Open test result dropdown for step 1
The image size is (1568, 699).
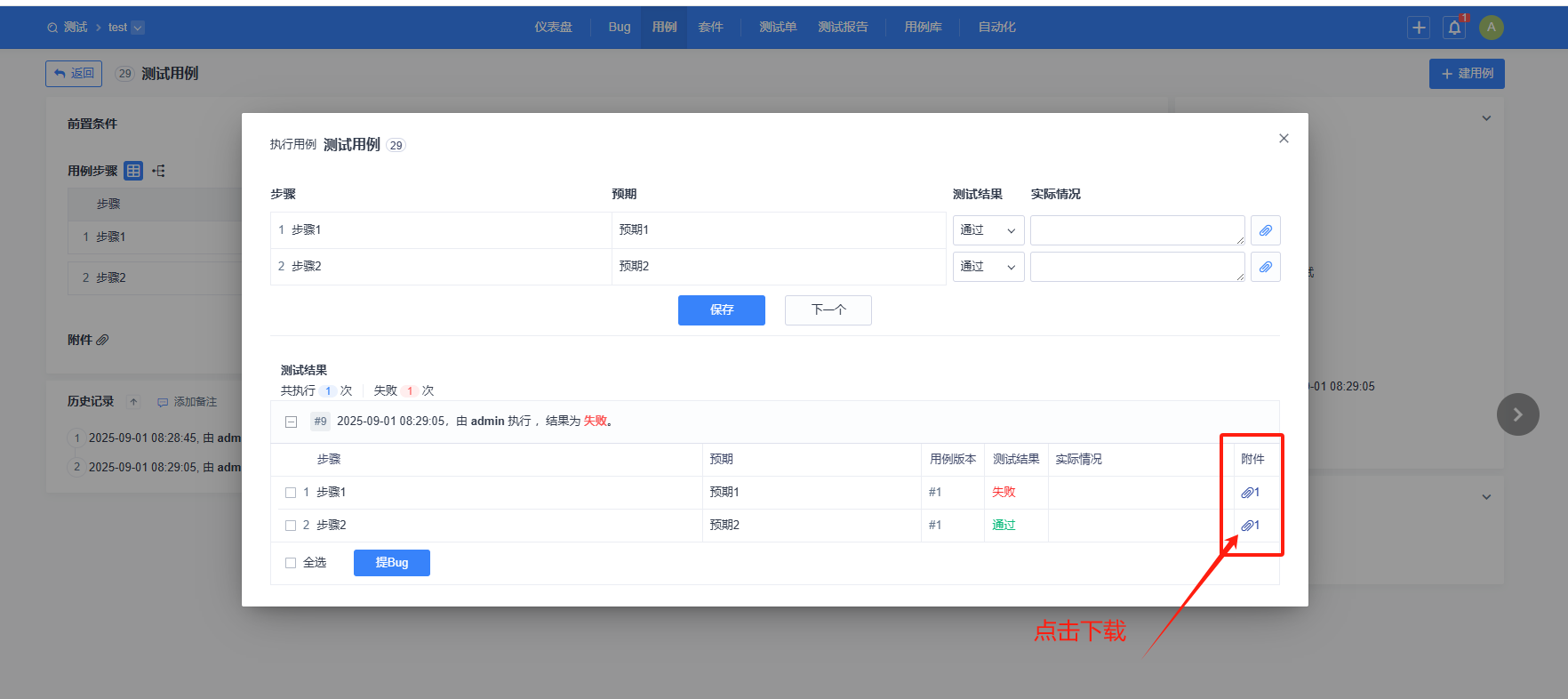pyautogui.click(x=988, y=230)
